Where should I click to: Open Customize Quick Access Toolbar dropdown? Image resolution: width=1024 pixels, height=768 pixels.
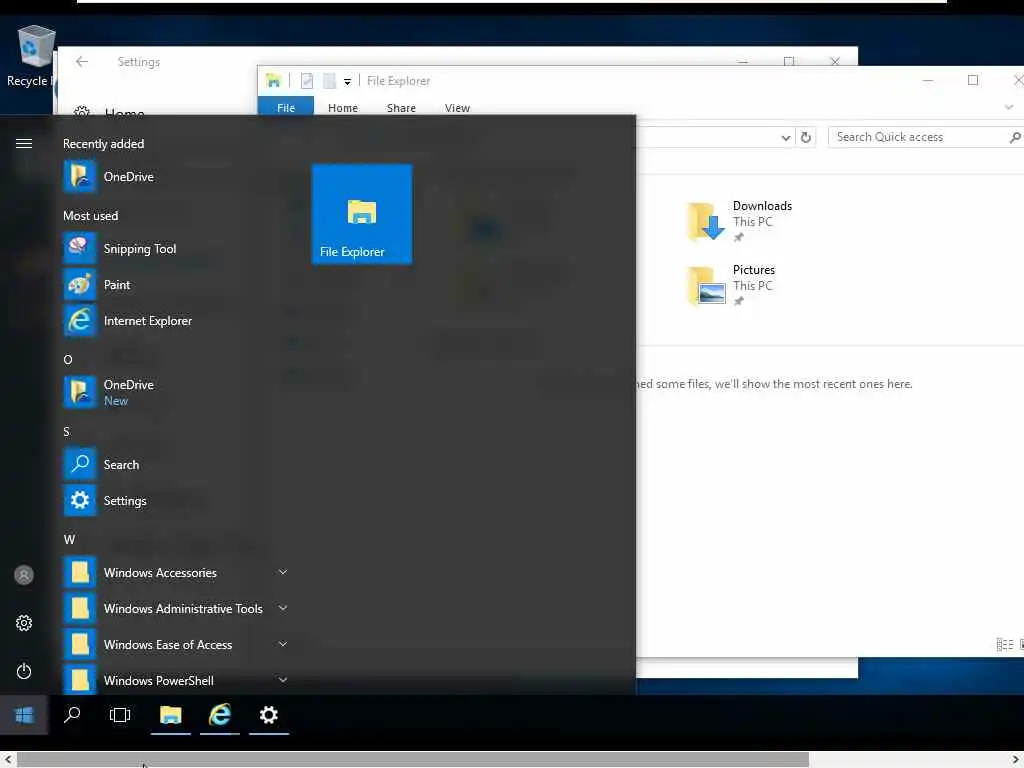pyautogui.click(x=347, y=82)
